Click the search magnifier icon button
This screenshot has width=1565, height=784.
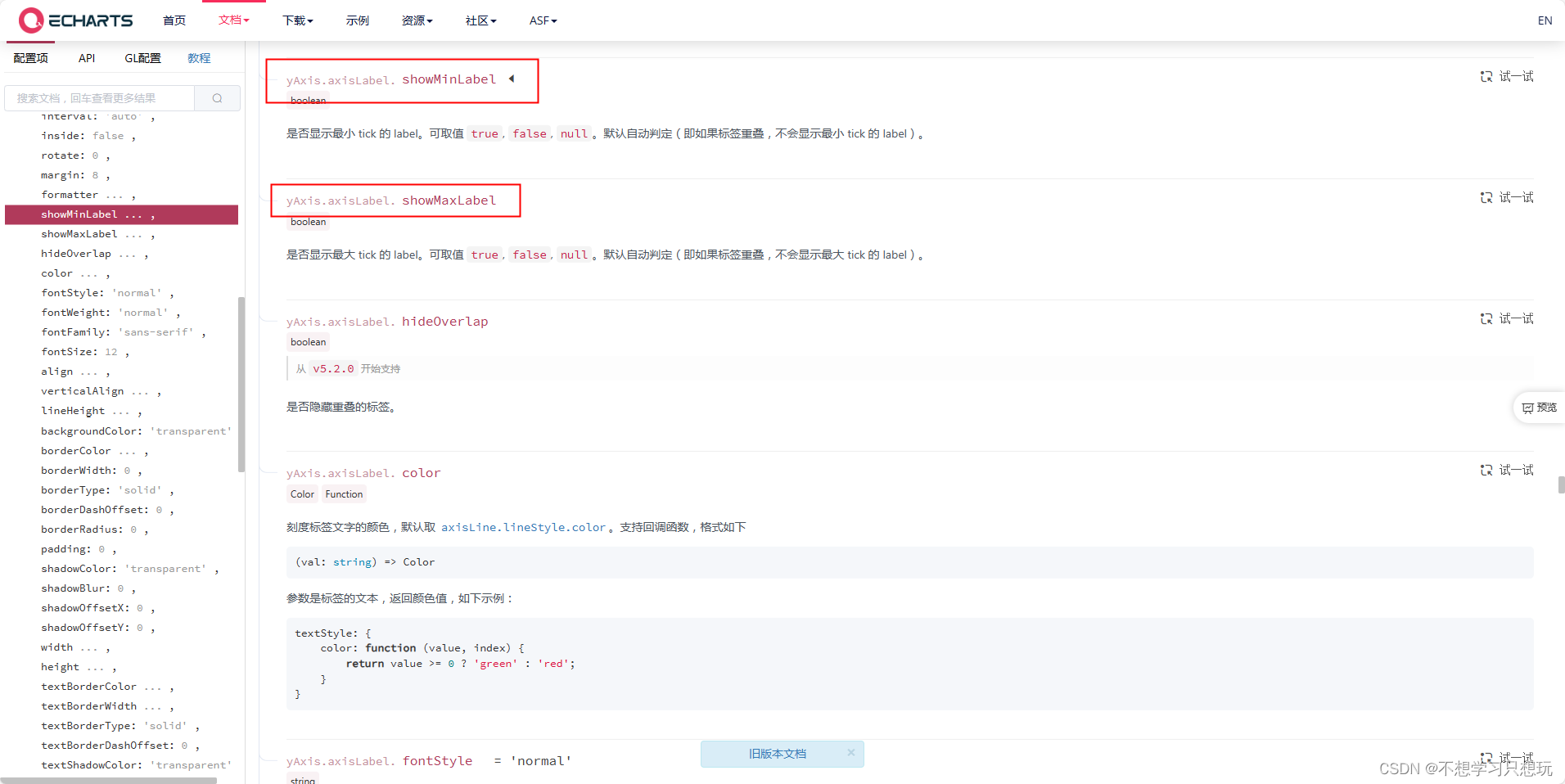218,98
